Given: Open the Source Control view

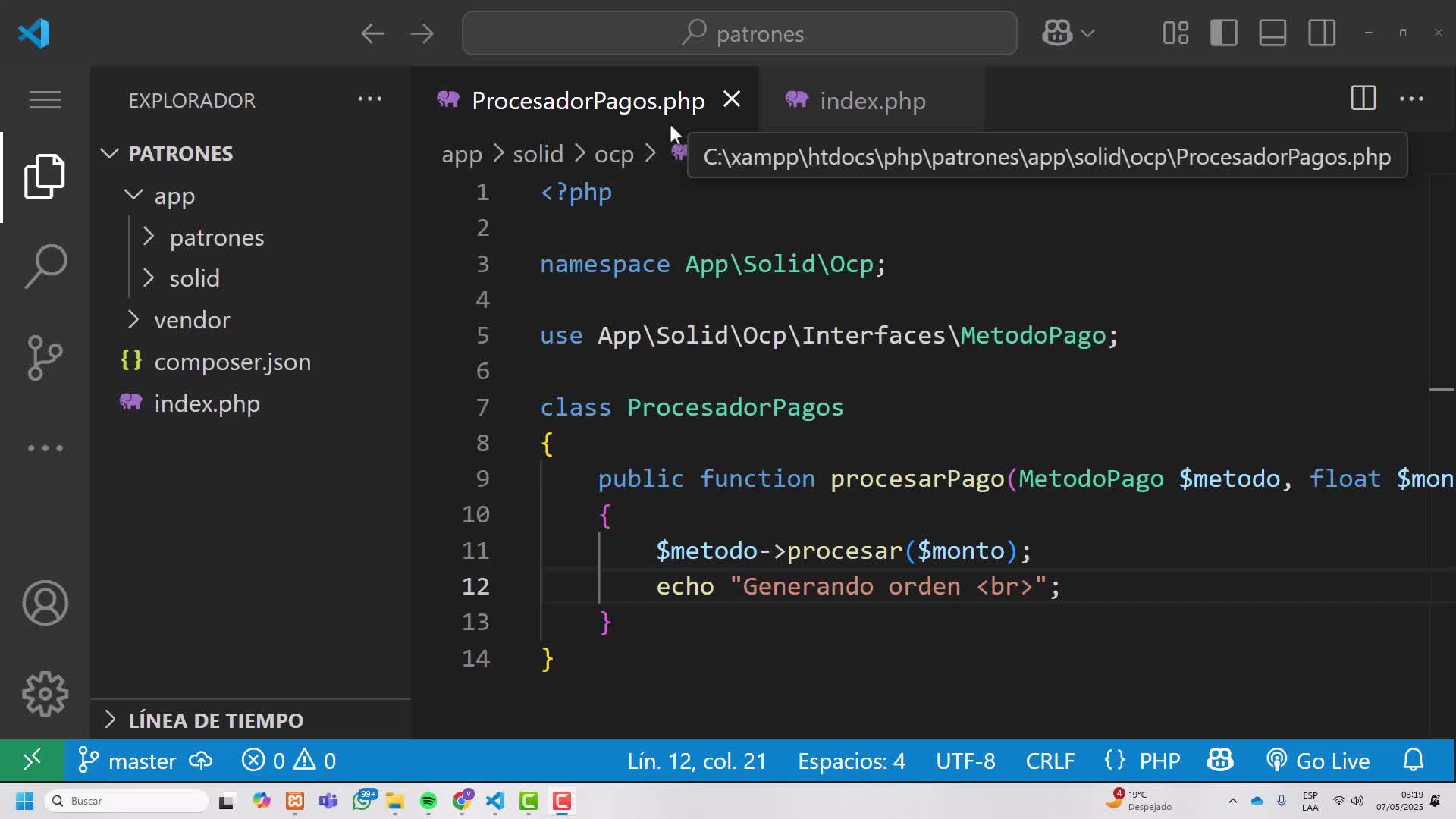Looking at the screenshot, I should coord(45,357).
